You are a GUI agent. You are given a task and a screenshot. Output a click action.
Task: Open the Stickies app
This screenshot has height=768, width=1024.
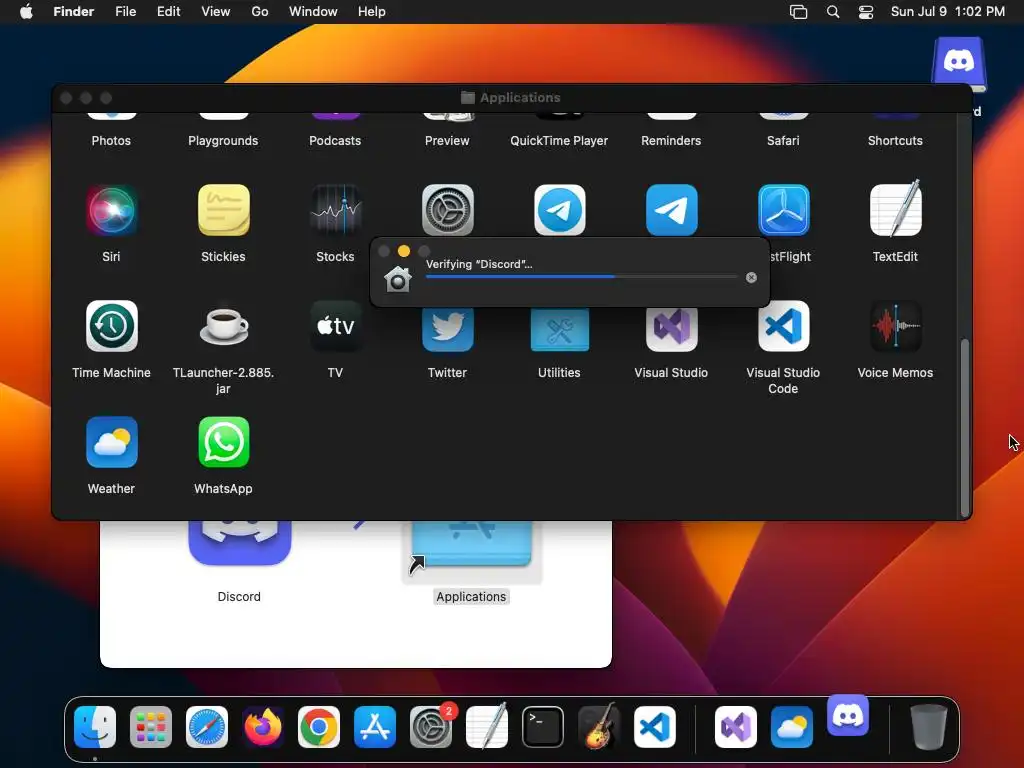tap(223, 210)
